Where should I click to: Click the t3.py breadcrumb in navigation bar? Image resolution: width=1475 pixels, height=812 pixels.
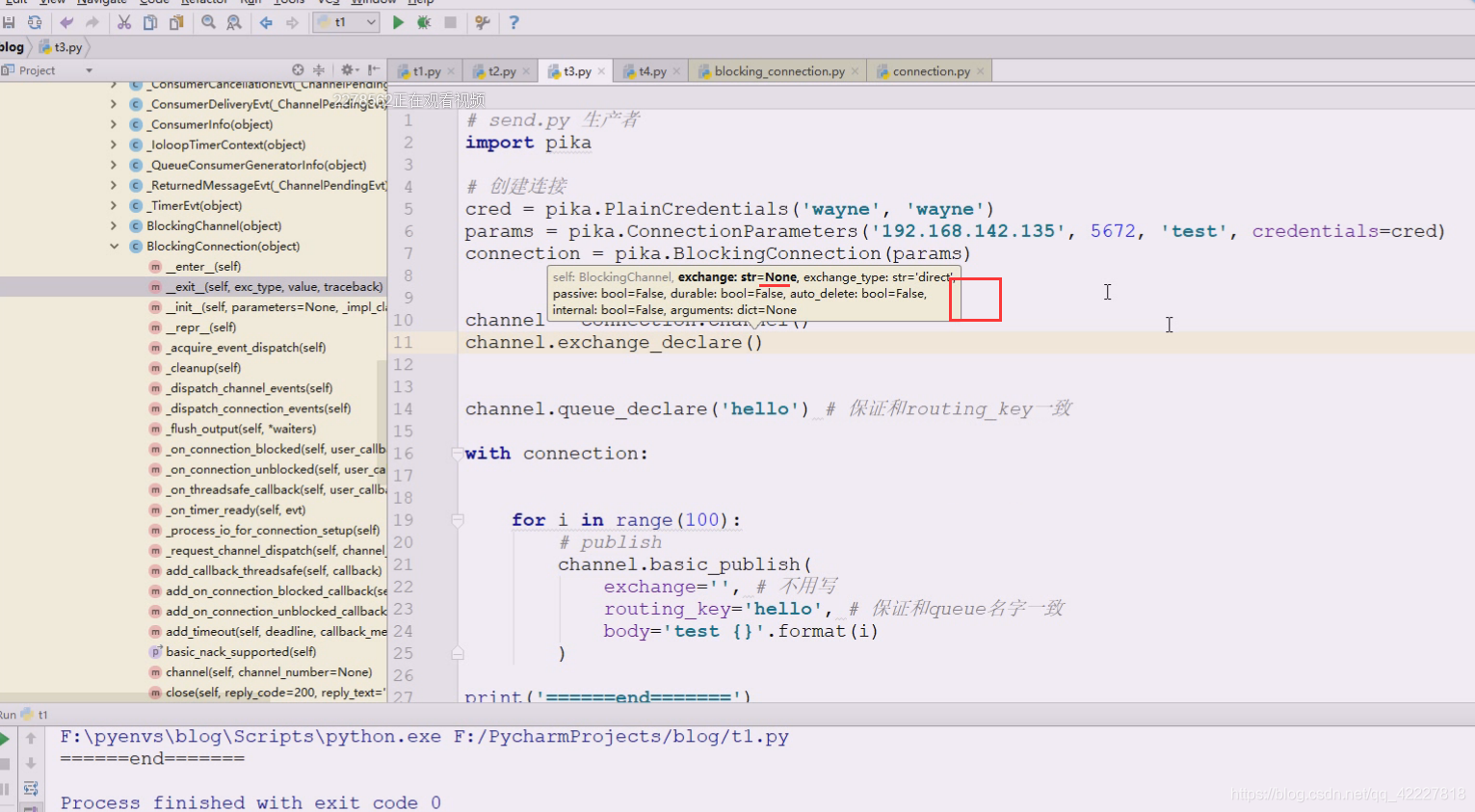click(62, 46)
